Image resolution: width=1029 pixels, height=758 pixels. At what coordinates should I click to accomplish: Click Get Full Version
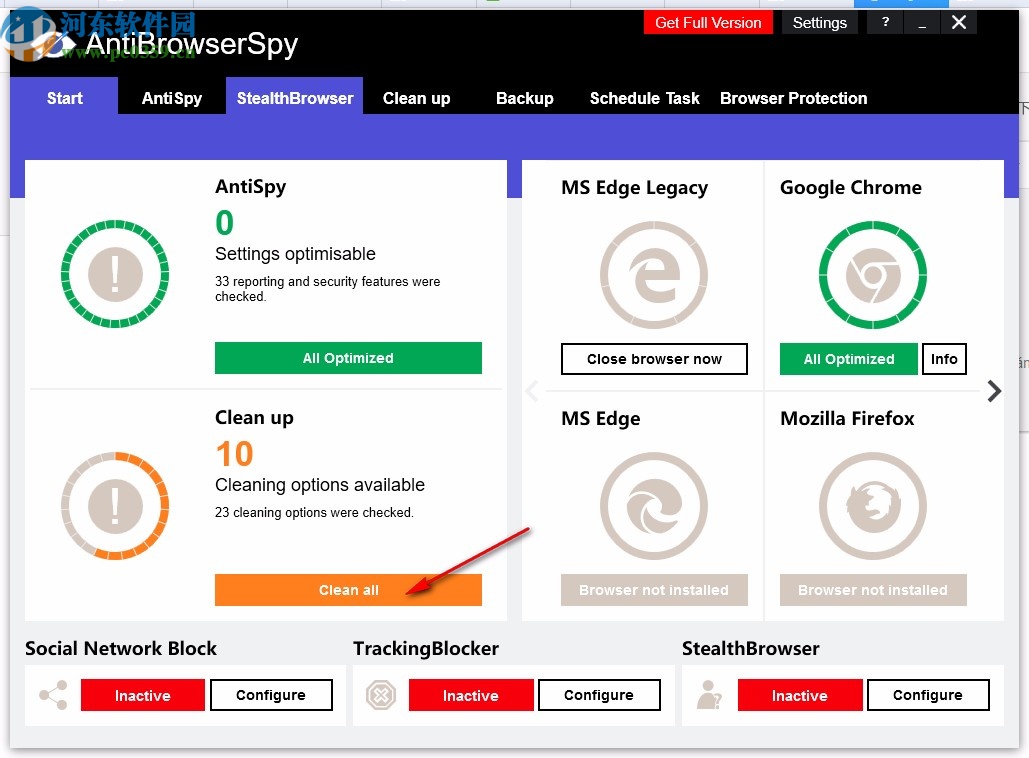click(708, 22)
